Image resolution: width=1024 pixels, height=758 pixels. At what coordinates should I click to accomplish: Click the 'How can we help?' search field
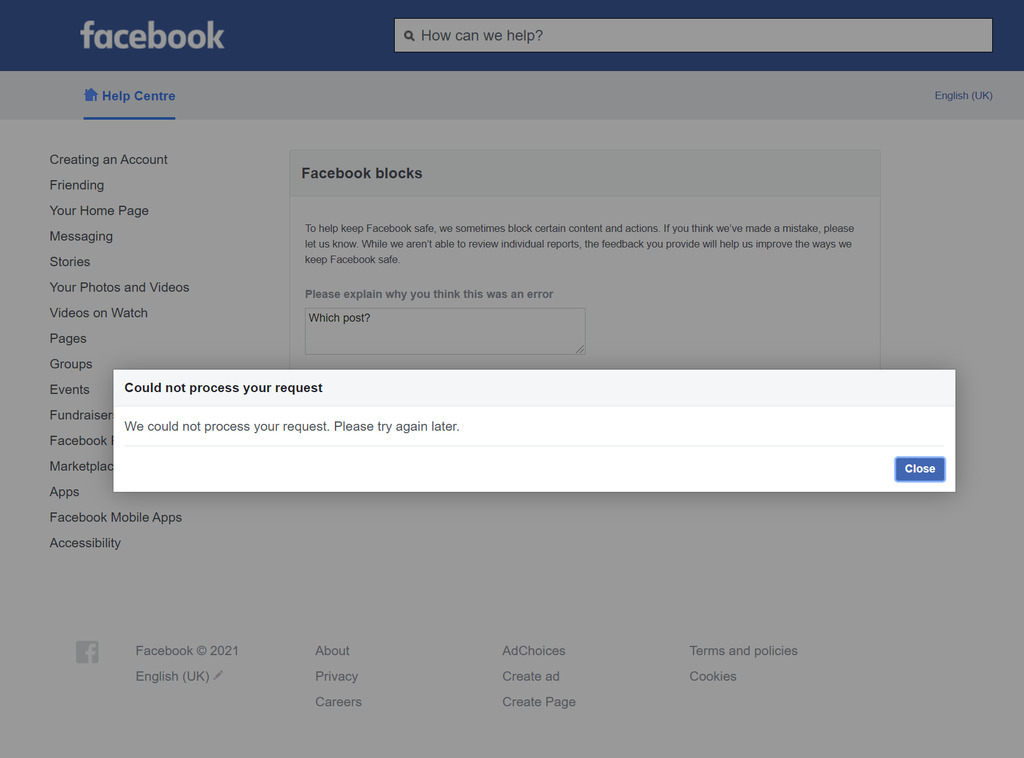click(700, 35)
